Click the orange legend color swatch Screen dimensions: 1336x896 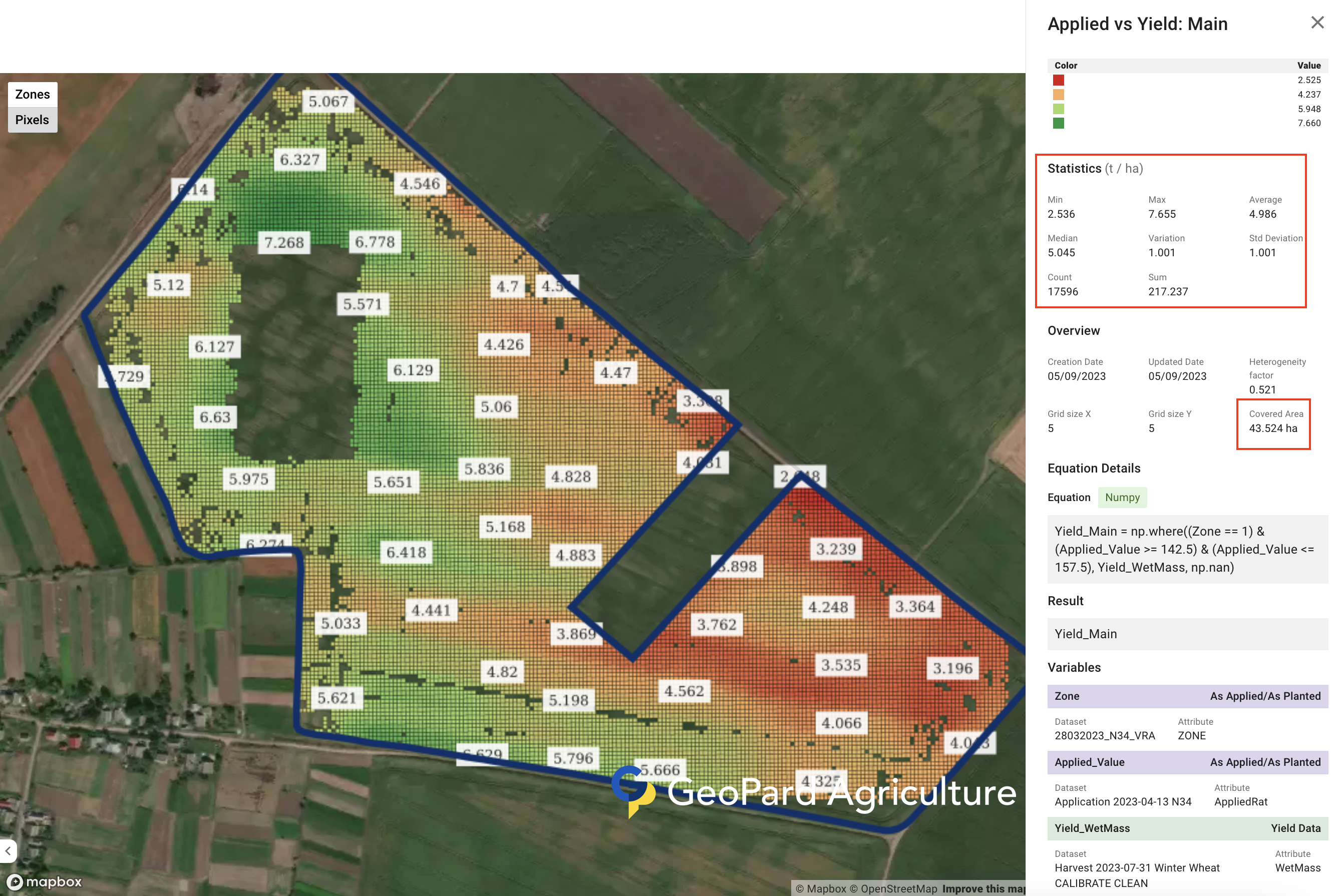(1058, 94)
